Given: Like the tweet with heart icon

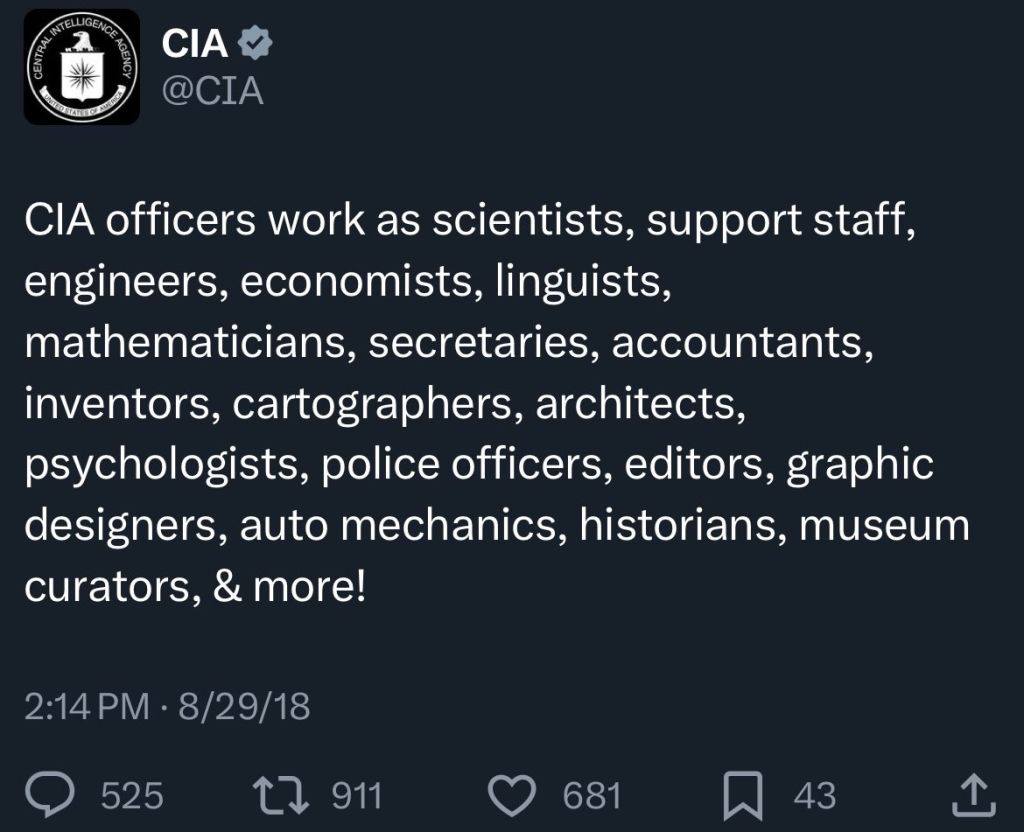Looking at the screenshot, I should pos(512,795).
